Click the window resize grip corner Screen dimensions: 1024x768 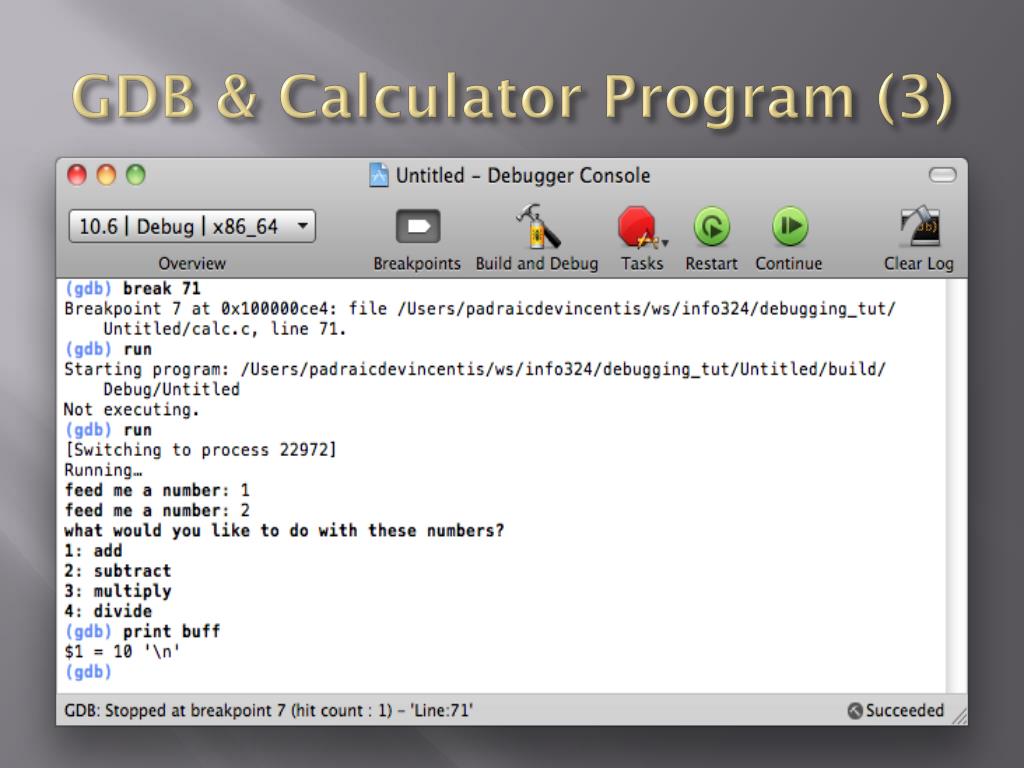coord(959,717)
